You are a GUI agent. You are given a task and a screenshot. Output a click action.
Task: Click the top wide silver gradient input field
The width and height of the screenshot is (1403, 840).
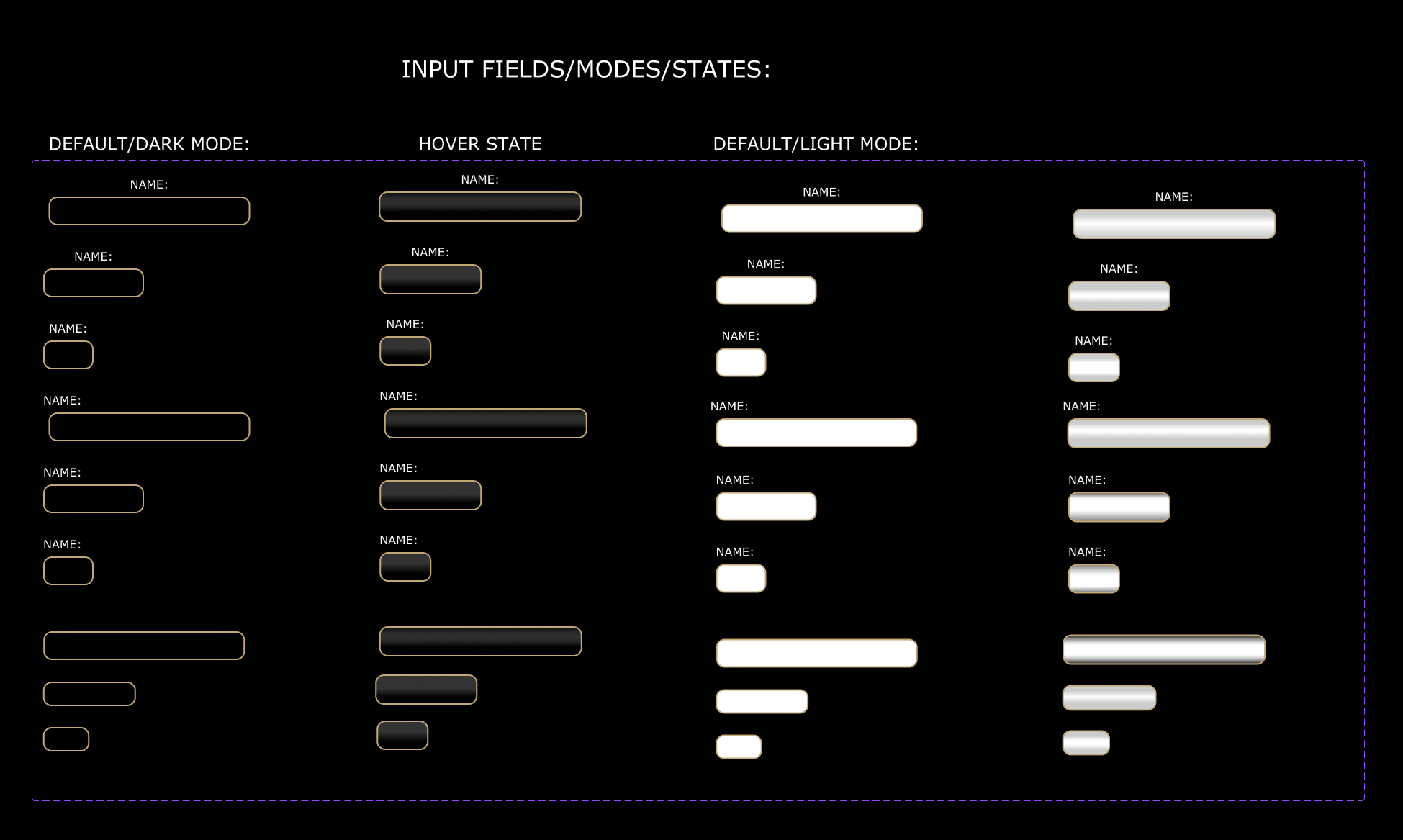1174,224
